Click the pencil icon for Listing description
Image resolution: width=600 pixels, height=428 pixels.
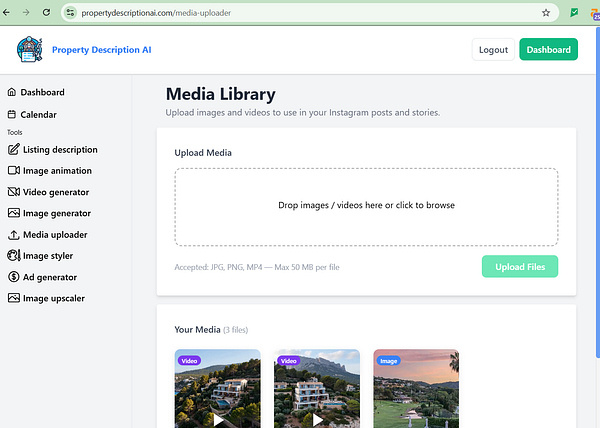tap(14, 149)
